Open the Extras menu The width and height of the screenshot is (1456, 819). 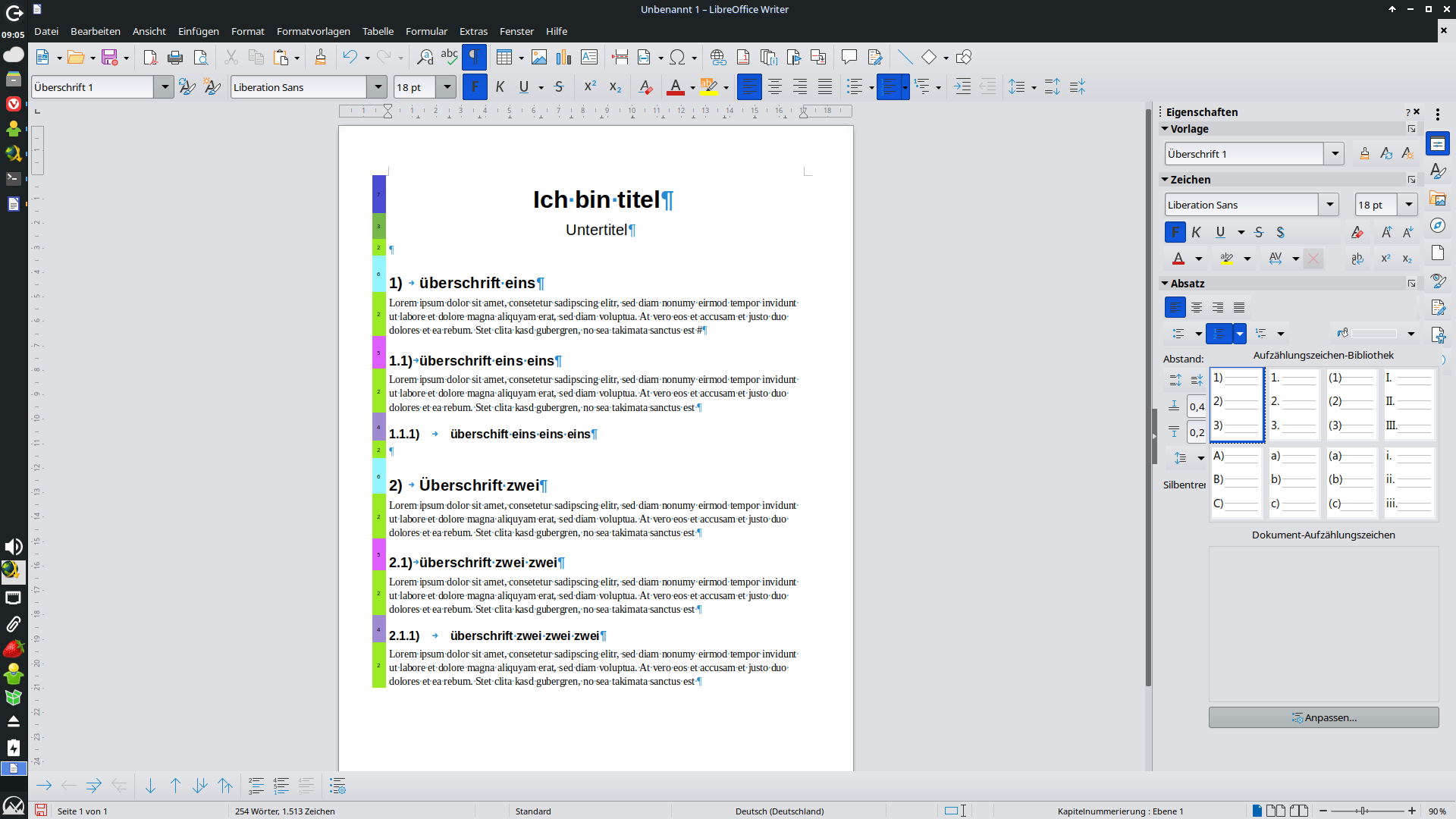click(473, 31)
